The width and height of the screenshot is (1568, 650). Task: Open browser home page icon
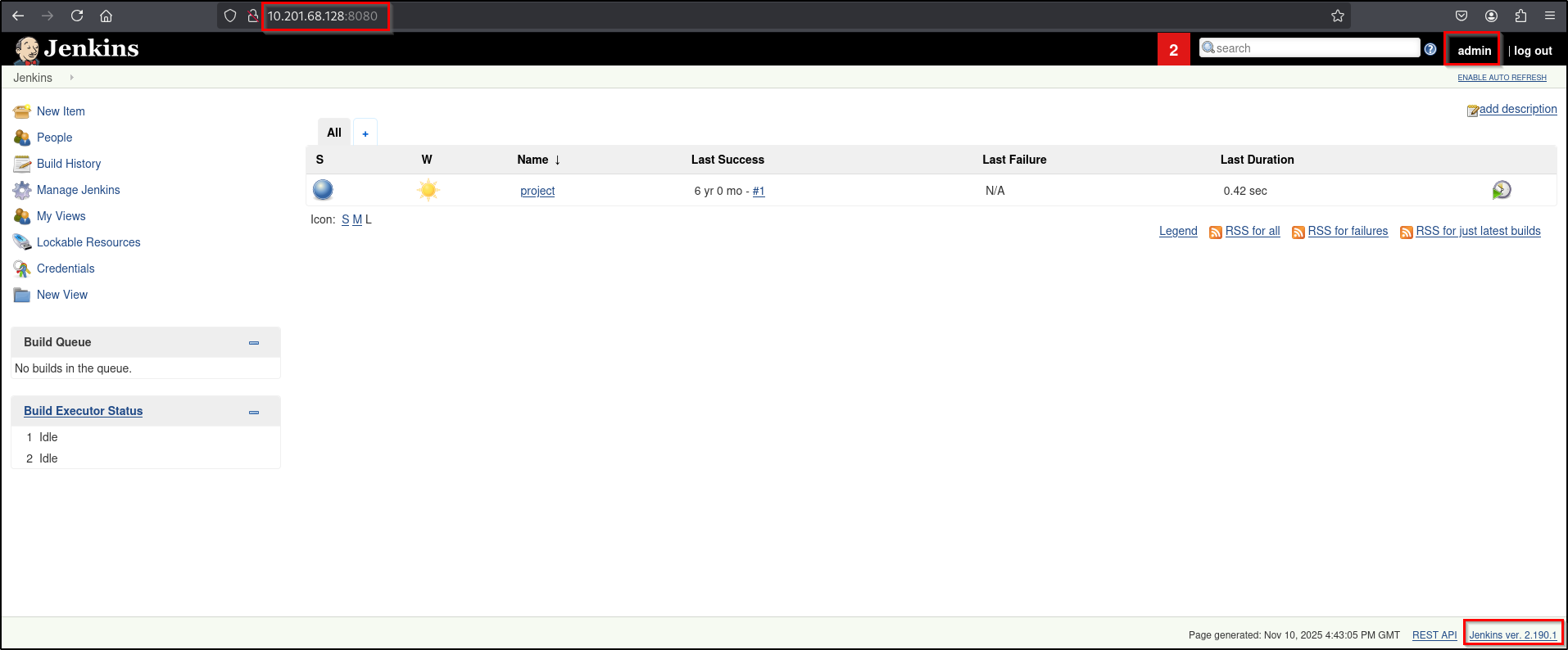click(106, 16)
